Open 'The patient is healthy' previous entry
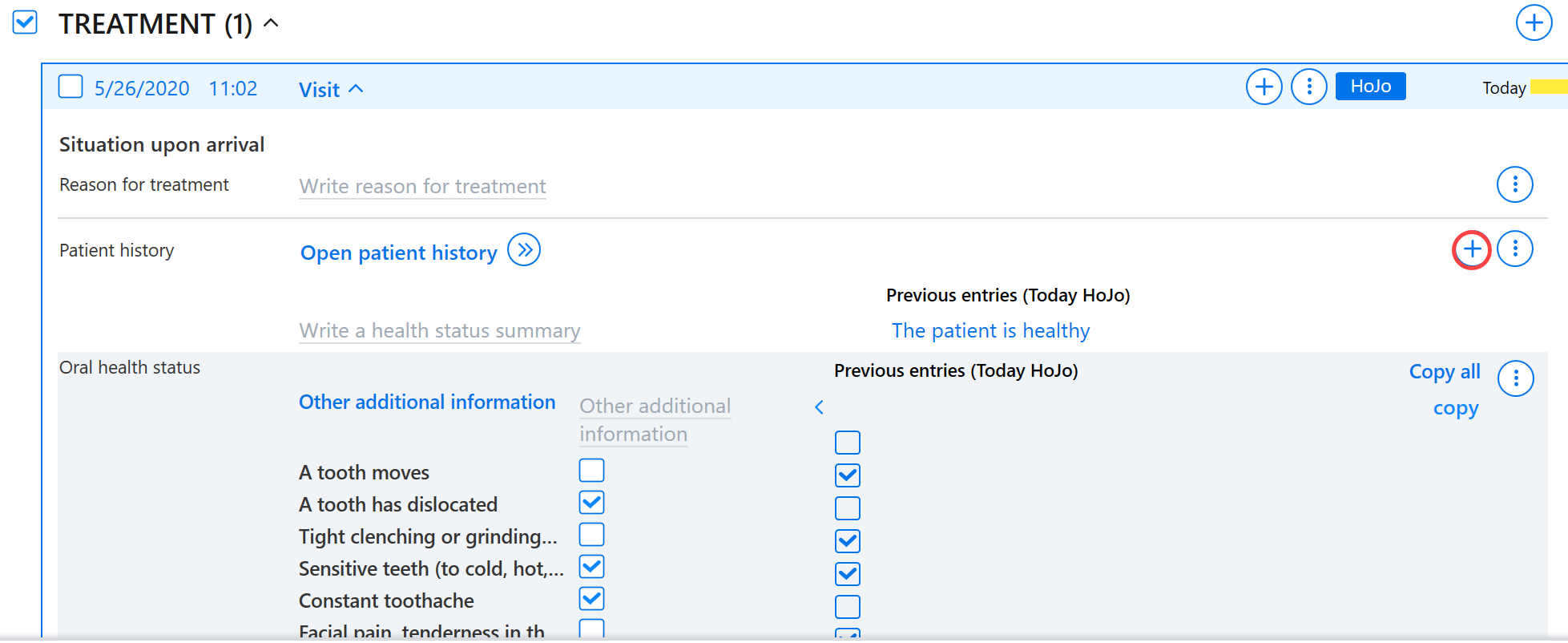The height and width of the screenshot is (643, 1568). click(990, 330)
